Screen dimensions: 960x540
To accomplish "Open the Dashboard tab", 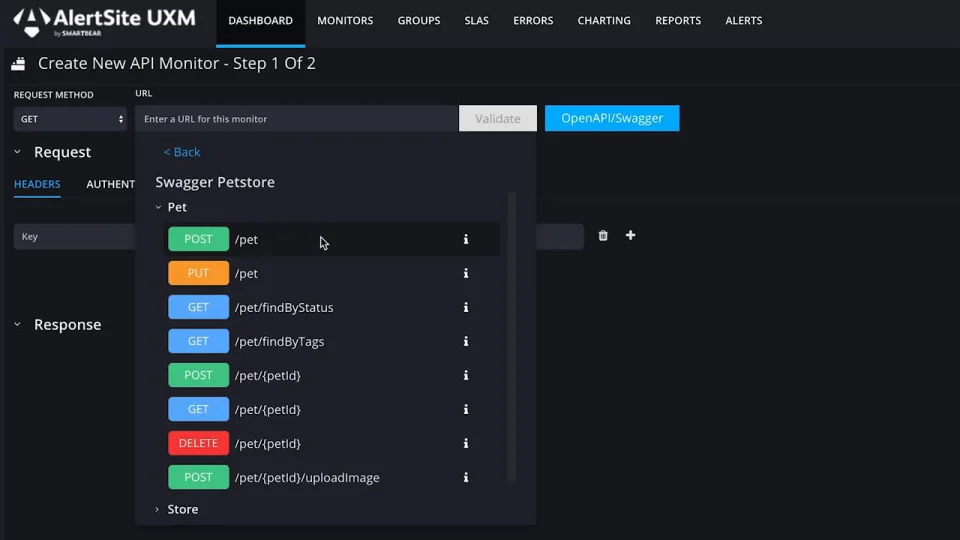I will 260,21.
